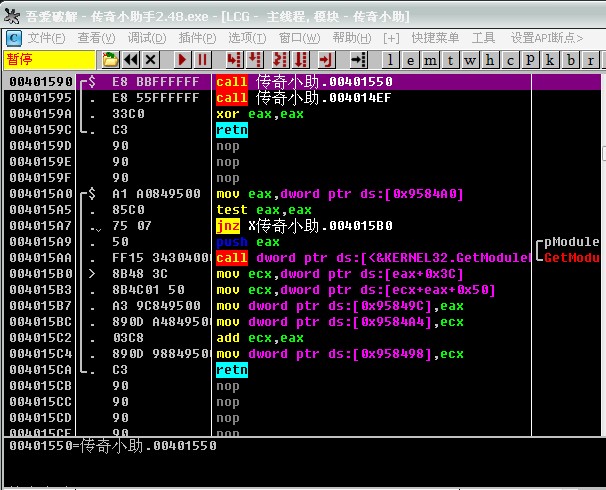Select mov dword ptr ds:[0x9584A4],ecx
The image size is (606, 490).
340,322
